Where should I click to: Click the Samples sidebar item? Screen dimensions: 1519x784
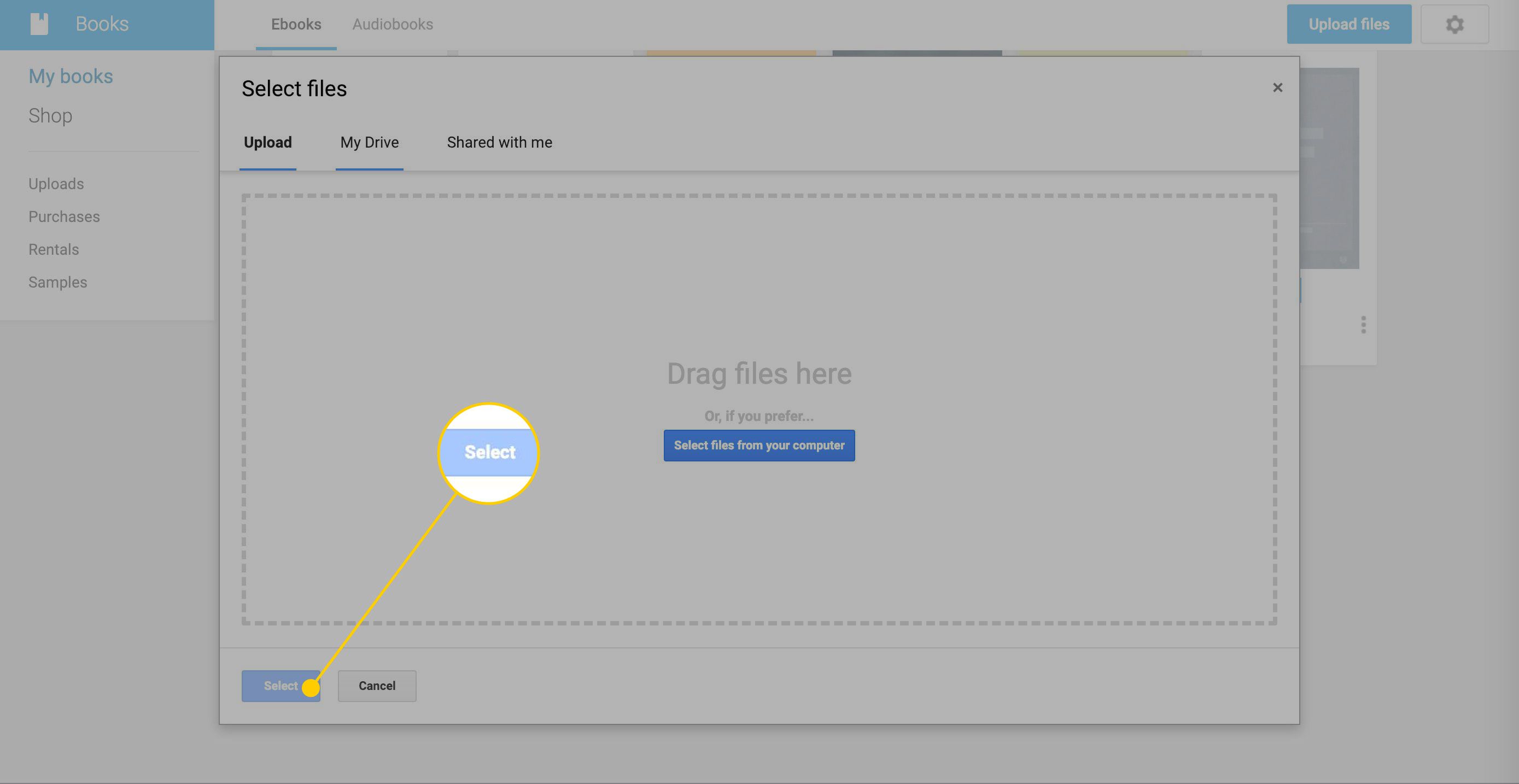57,282
